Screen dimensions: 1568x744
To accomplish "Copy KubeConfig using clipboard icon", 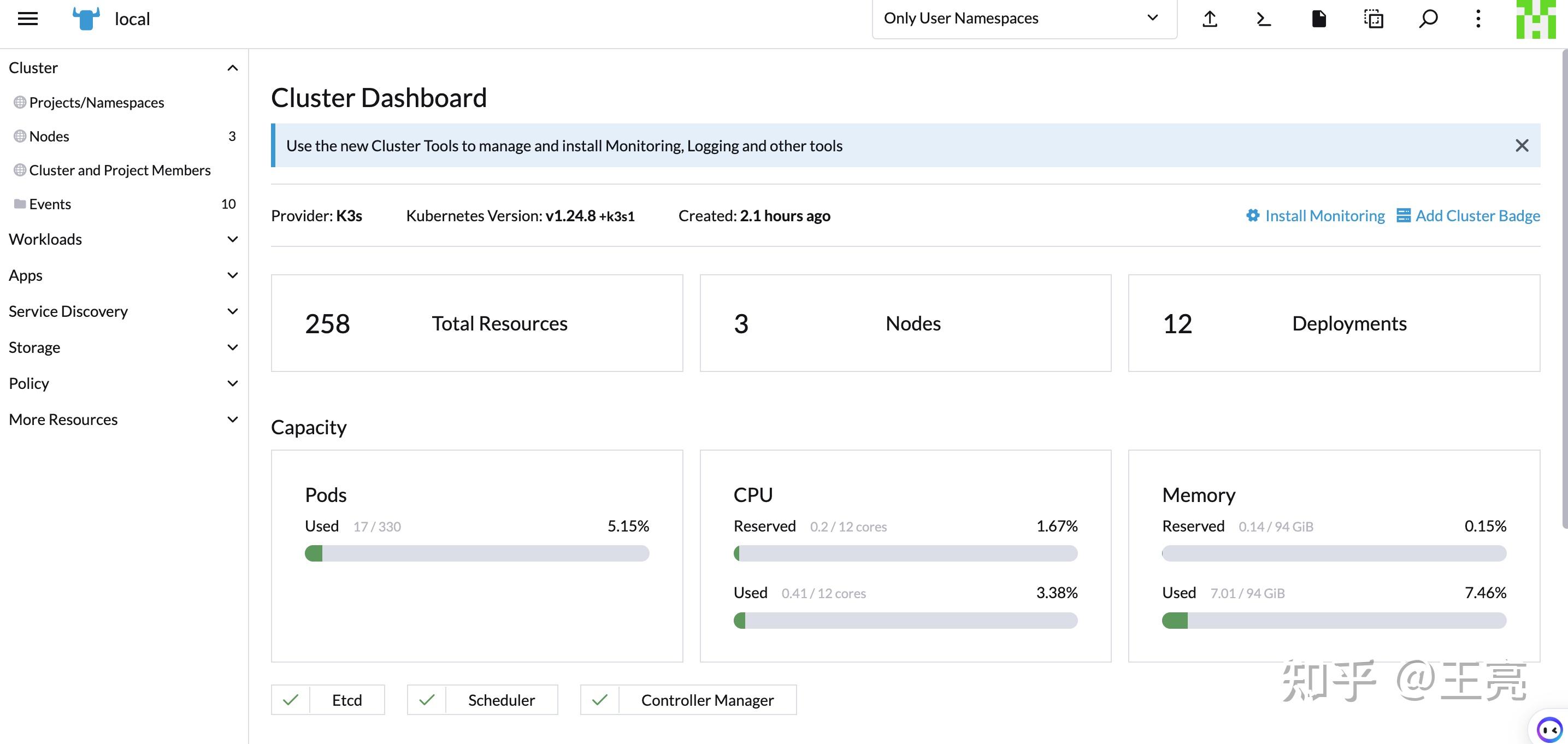I will pyautogui.click(x=1373, y=19).
